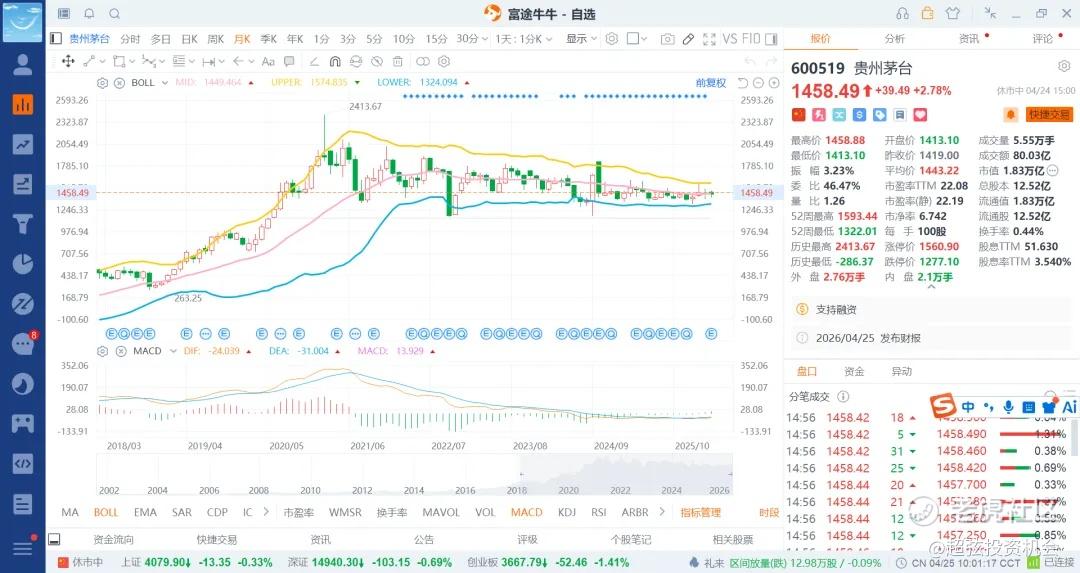Take a chart screenshot with camera icon
1080x573 pixels.
[x=667, y=39]
